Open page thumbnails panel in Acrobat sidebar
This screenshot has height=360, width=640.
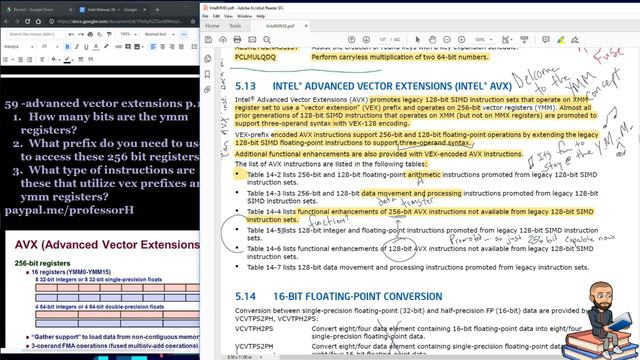[x=208, y=59]
